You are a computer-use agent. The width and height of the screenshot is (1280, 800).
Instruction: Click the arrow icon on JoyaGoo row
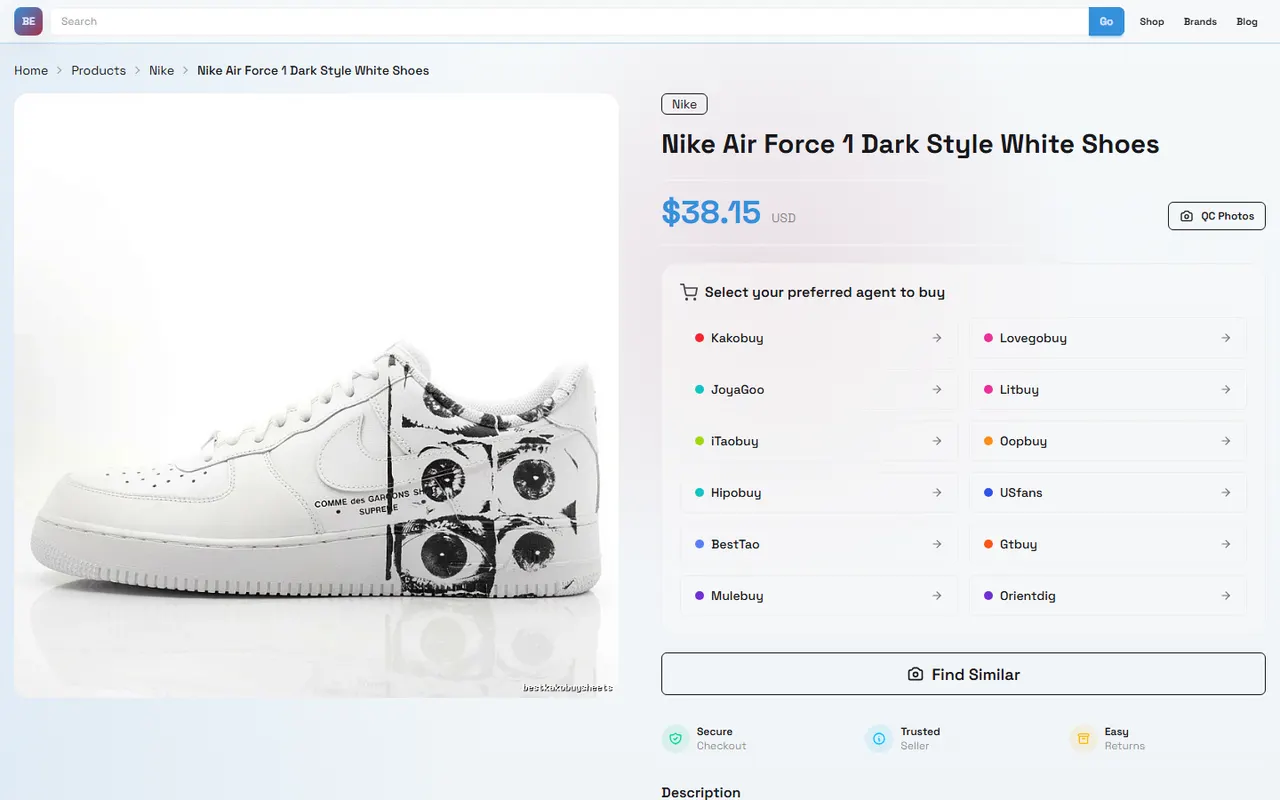point(937,389)
